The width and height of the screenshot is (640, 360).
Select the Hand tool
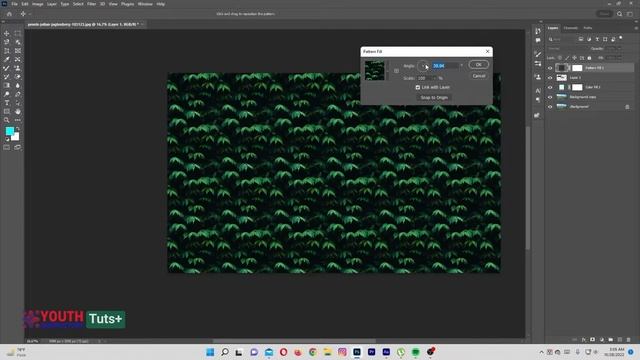coord(18,111)
